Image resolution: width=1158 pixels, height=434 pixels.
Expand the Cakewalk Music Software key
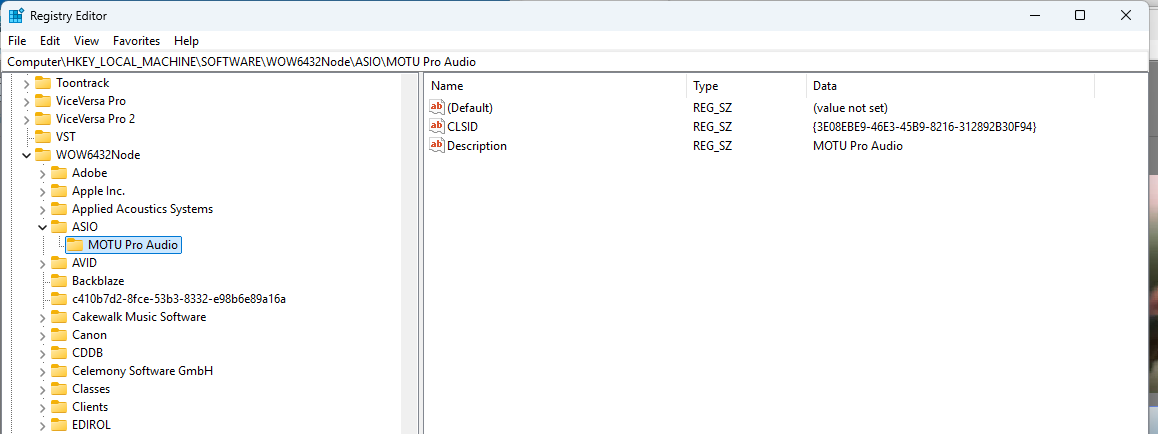(x=43, y=317)
